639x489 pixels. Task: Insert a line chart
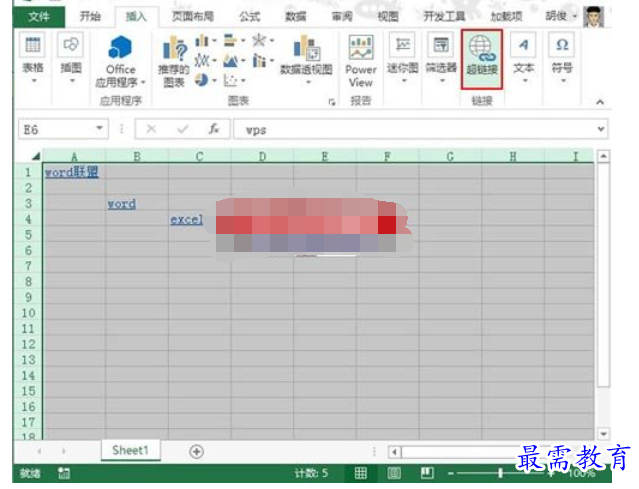click(202, 61)
